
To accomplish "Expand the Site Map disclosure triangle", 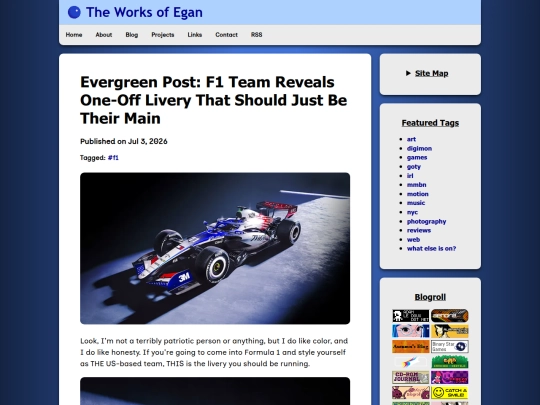I will point(408,73).
